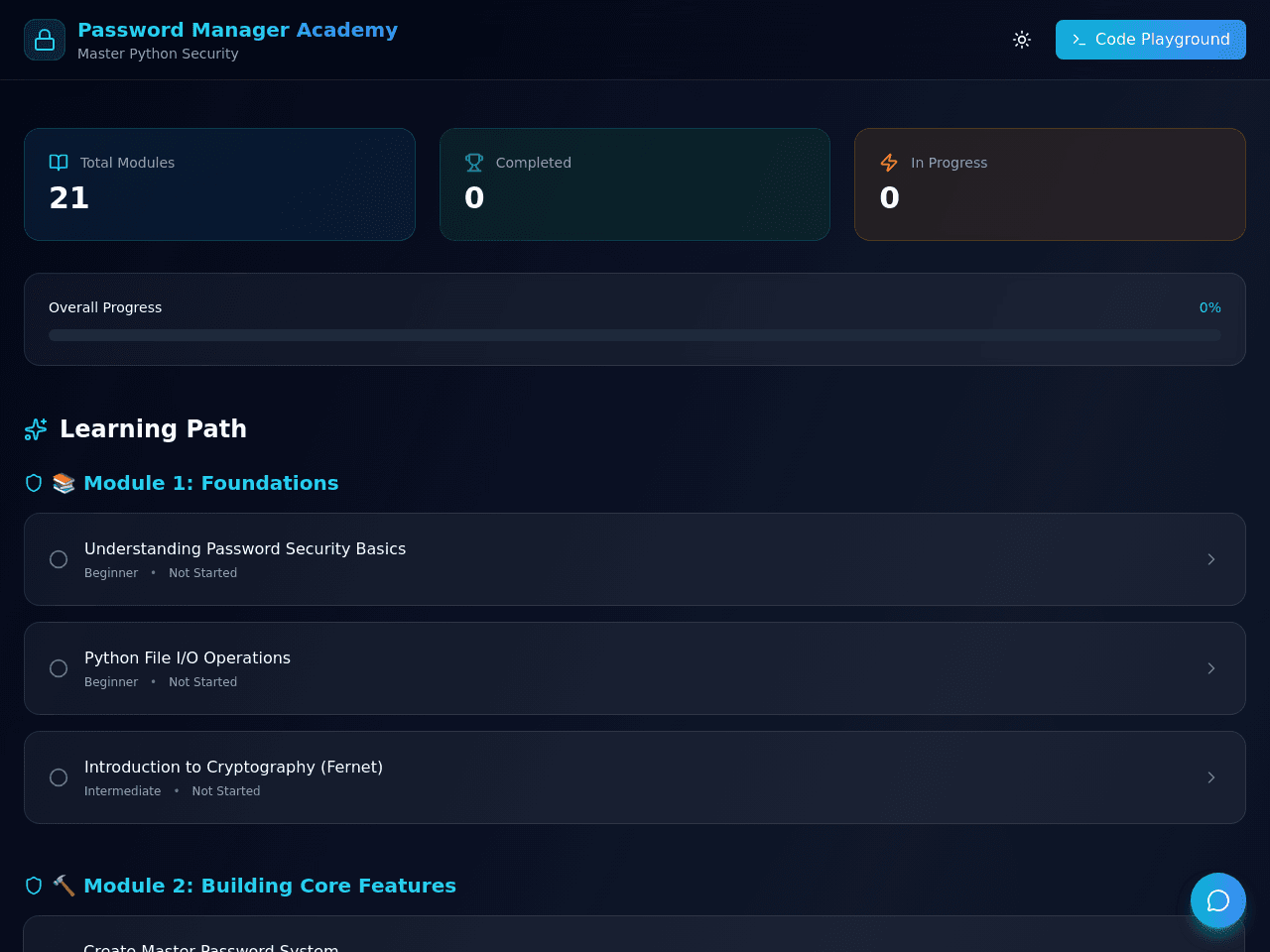Click the shield icon next to Module 2
1270x952 pixels.
click(34, 886)
